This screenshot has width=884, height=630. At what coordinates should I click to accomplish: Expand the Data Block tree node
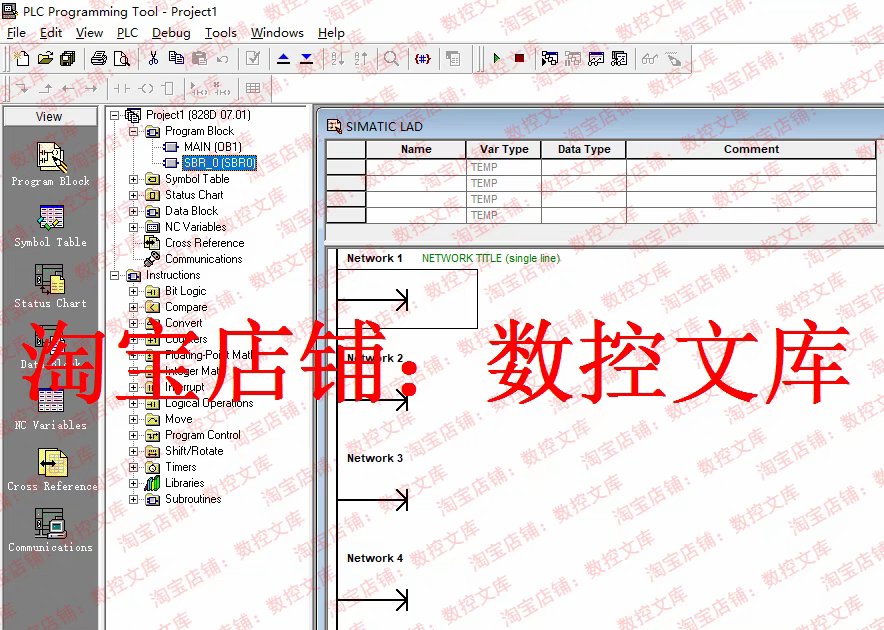click(134, 212)
